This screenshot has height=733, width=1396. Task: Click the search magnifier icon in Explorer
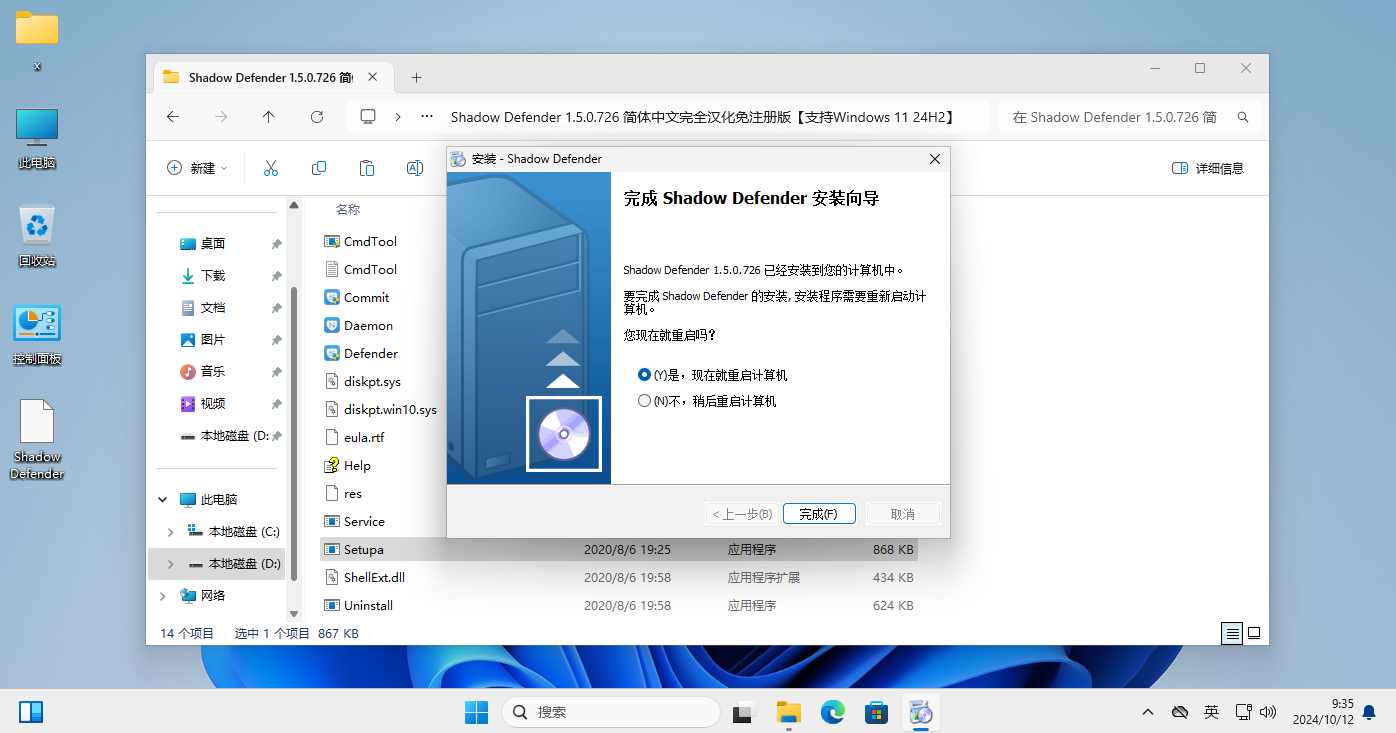point(1243,117)
